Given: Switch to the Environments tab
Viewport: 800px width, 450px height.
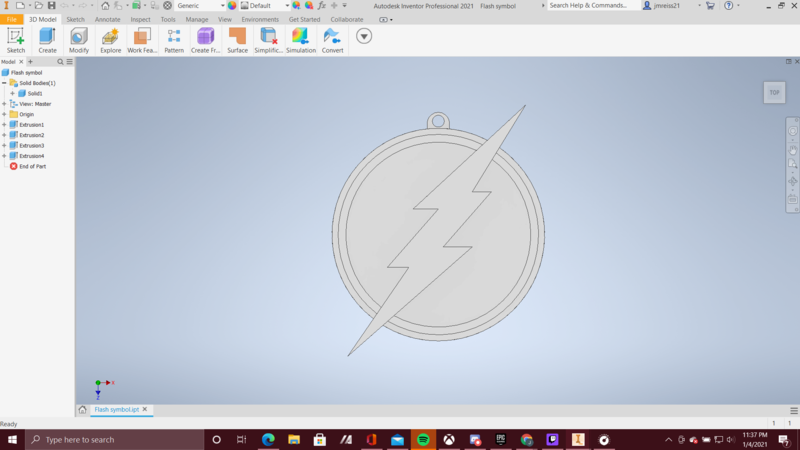Looking at the screenshot, I should [260, 19].
